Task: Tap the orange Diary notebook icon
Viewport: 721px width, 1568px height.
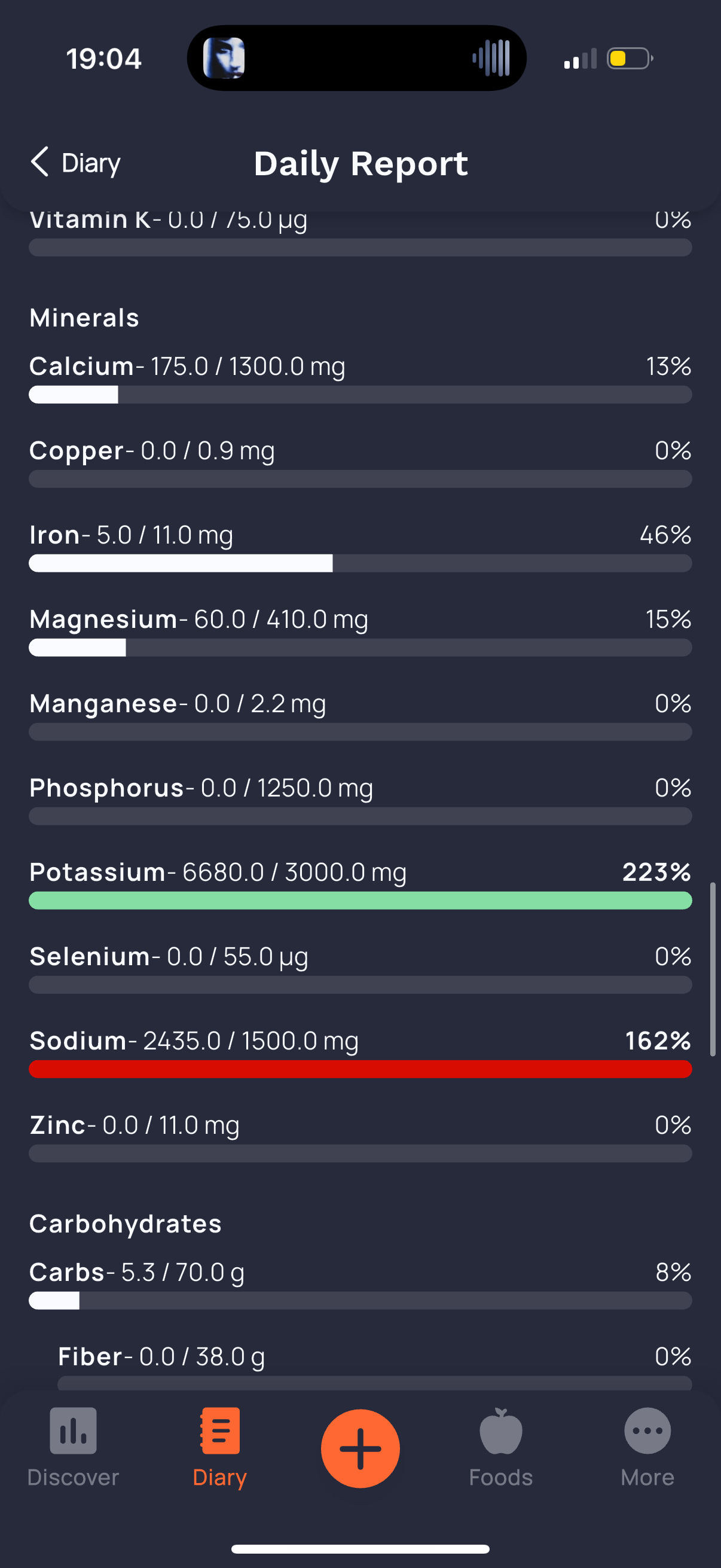Action: pyautogui.click(x=219, y=1430)
